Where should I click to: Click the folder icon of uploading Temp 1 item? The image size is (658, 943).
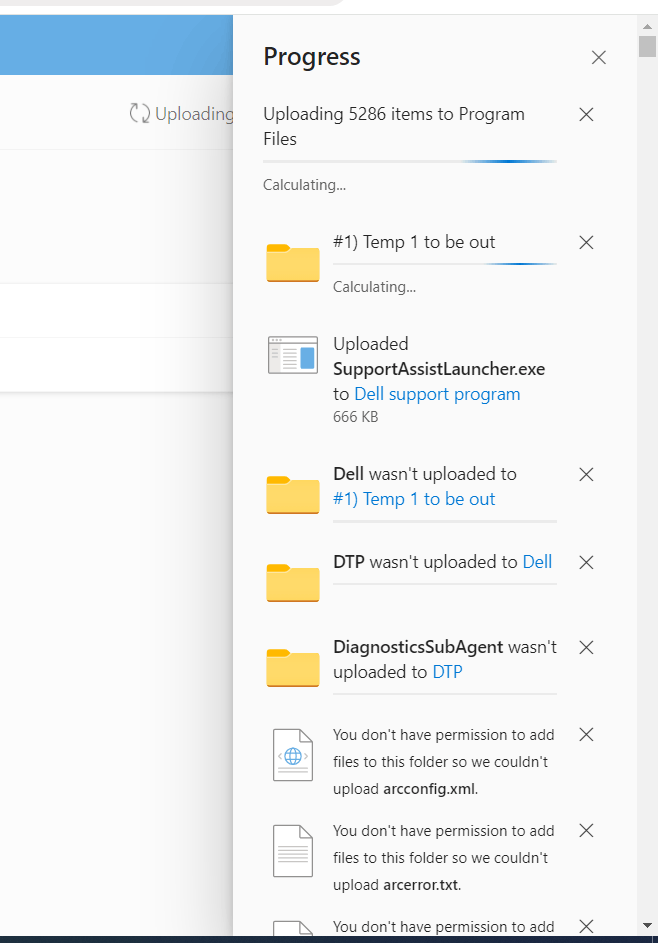tap(293, 263)
